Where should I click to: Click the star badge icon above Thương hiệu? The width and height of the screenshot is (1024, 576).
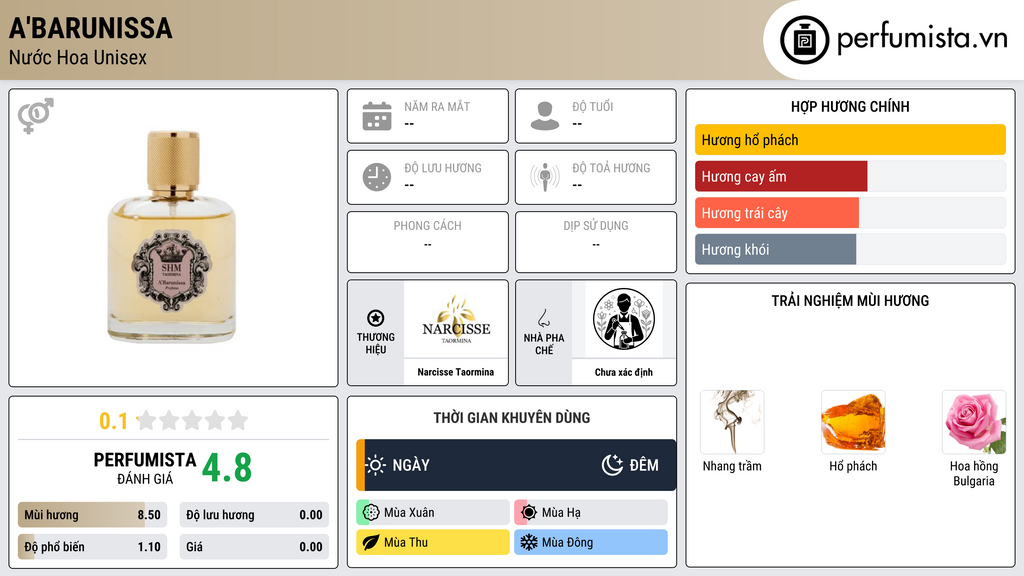(x=376, y=318)
